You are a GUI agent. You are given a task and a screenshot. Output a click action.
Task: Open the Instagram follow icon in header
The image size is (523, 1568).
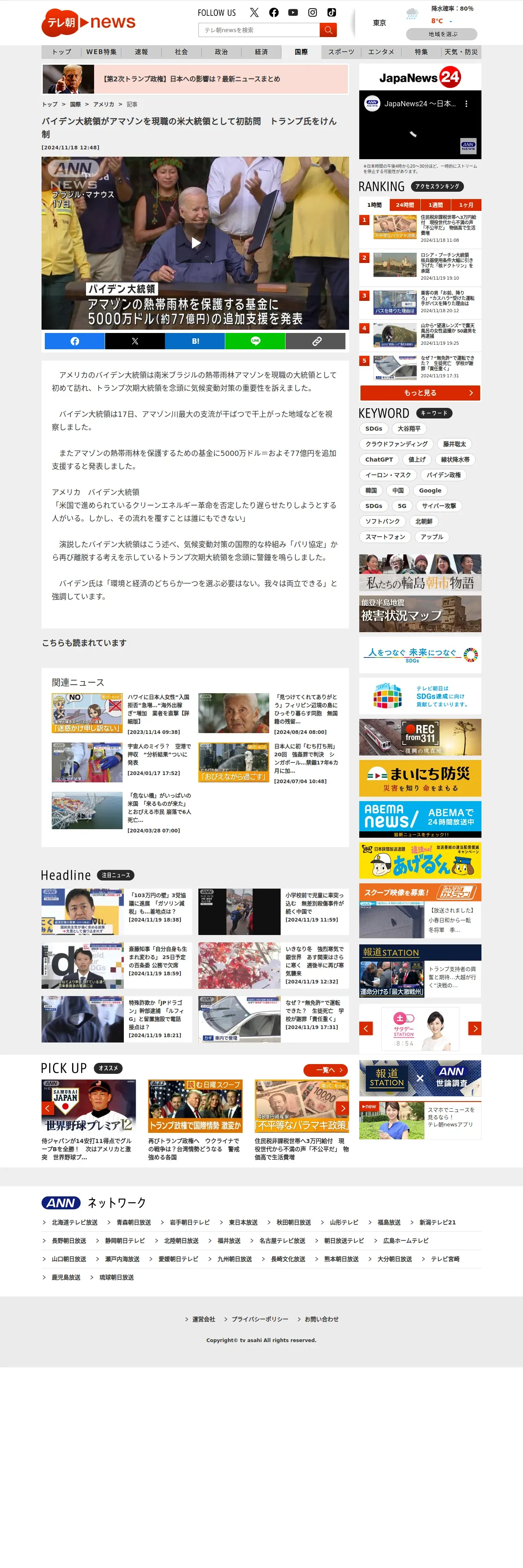[x=312, y=12]
